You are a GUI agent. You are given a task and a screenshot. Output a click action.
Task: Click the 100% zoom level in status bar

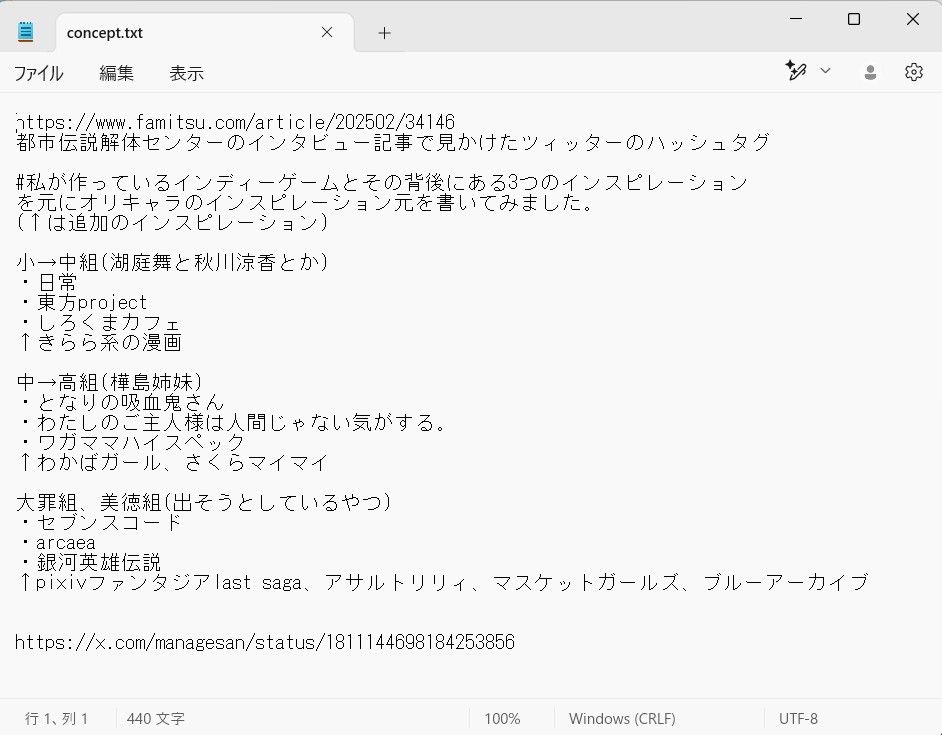[x=502, y=719]
